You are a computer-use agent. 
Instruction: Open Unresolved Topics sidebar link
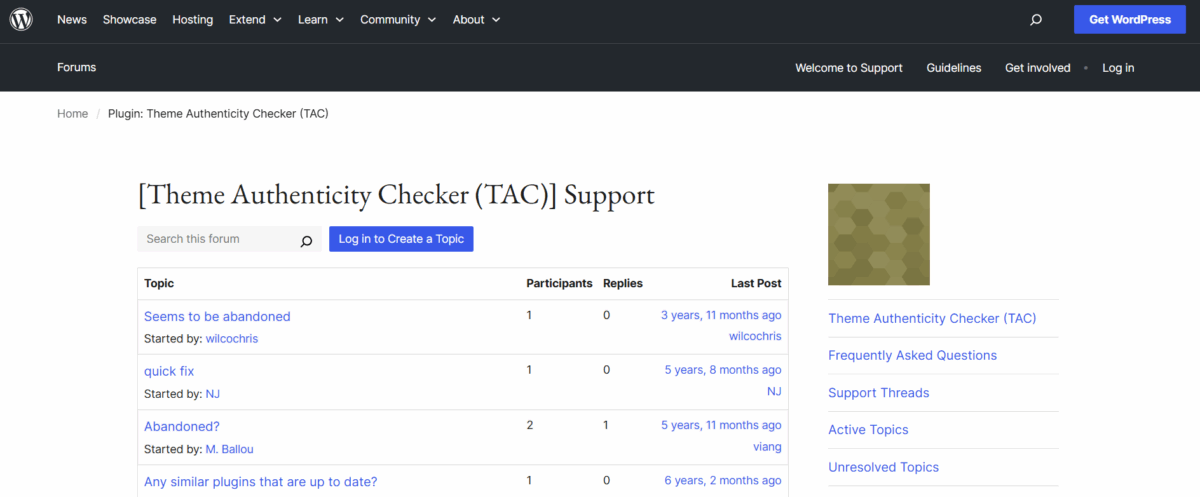[884, 467]
